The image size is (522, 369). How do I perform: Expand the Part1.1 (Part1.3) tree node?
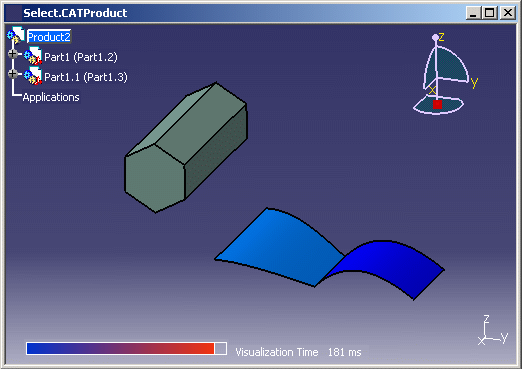pos(13,74)
